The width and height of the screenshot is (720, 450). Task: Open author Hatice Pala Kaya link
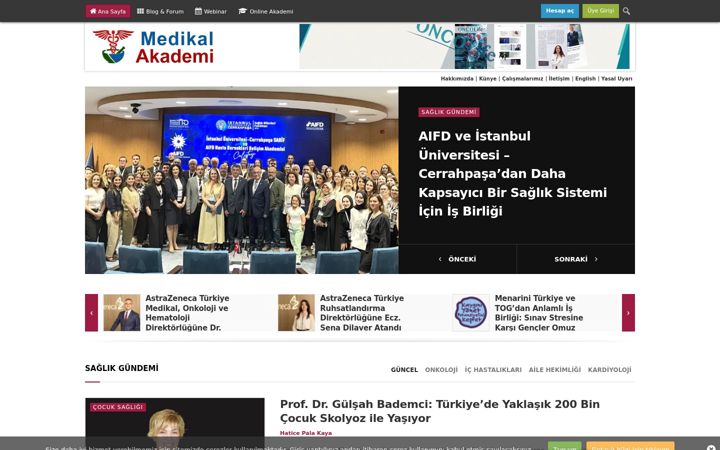(x=306, y=433)
